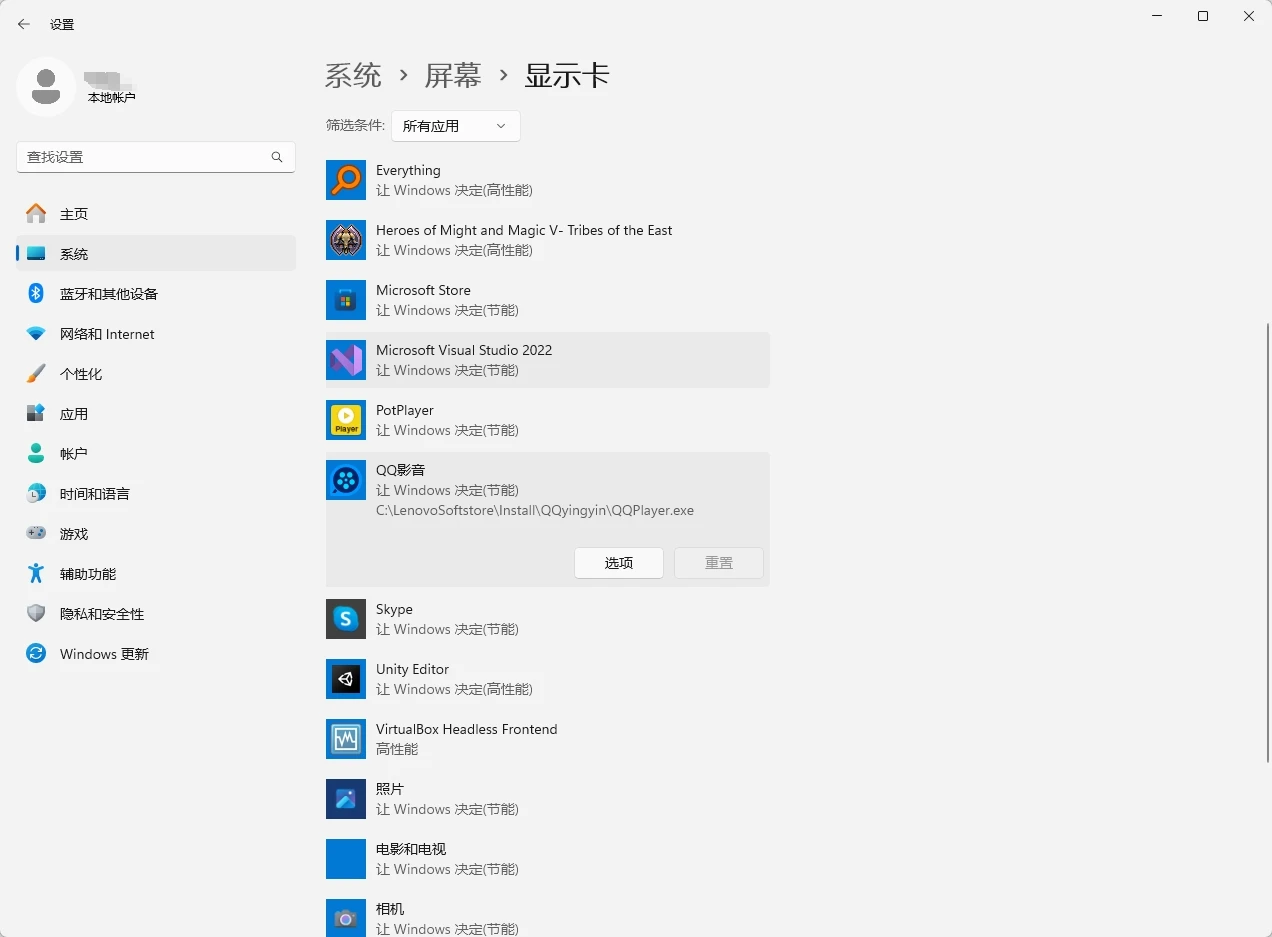
Task: Click the 本地帐户 label
Action: tap(111, 98)
